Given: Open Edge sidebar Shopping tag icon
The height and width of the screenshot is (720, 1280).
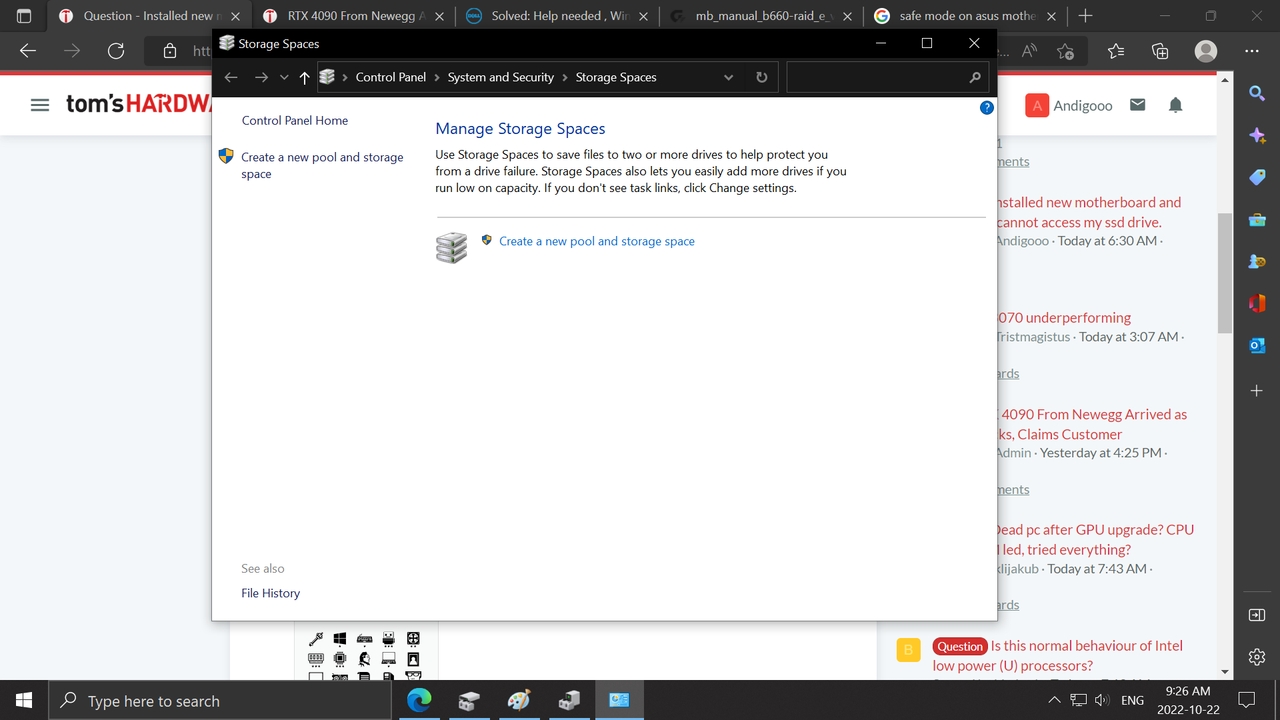Looking at the screenshot, I should tap(1257, 177).
